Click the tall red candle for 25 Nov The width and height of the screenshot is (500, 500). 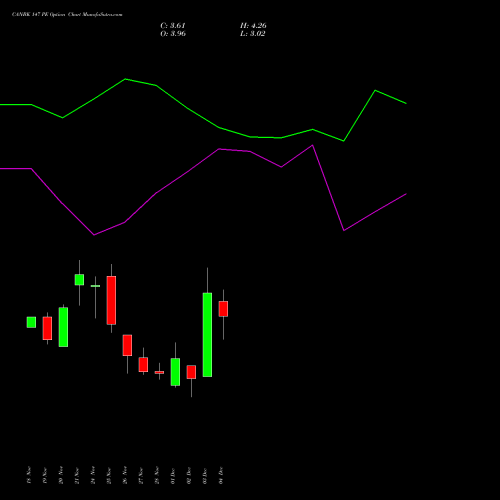tap(111, 300)
